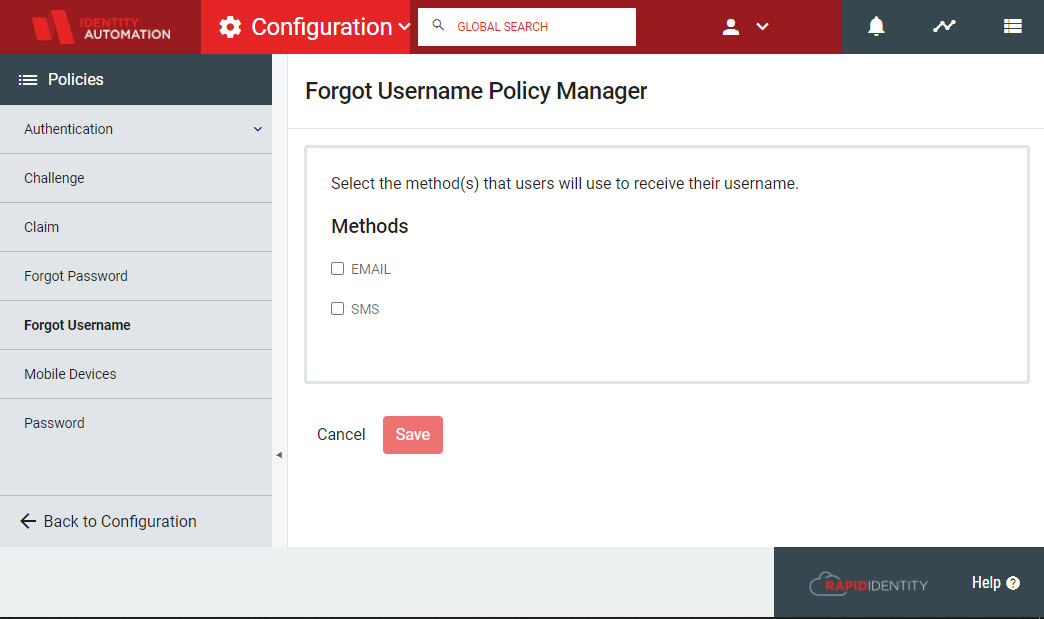The width and height of the screenshot is (1044, 619).
Task: Click the Policies list icon in the sidebar
Action: [28, 80]
